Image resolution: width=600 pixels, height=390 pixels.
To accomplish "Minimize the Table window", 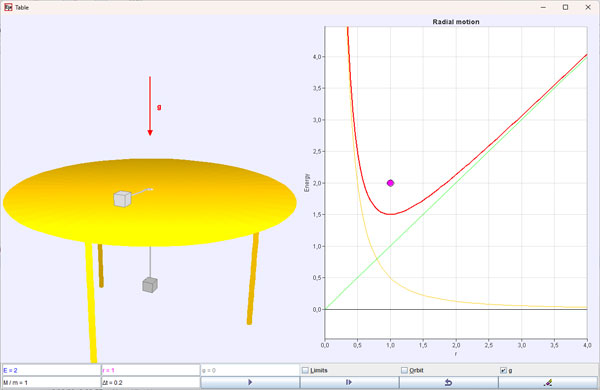I will (x=543, y=7).
